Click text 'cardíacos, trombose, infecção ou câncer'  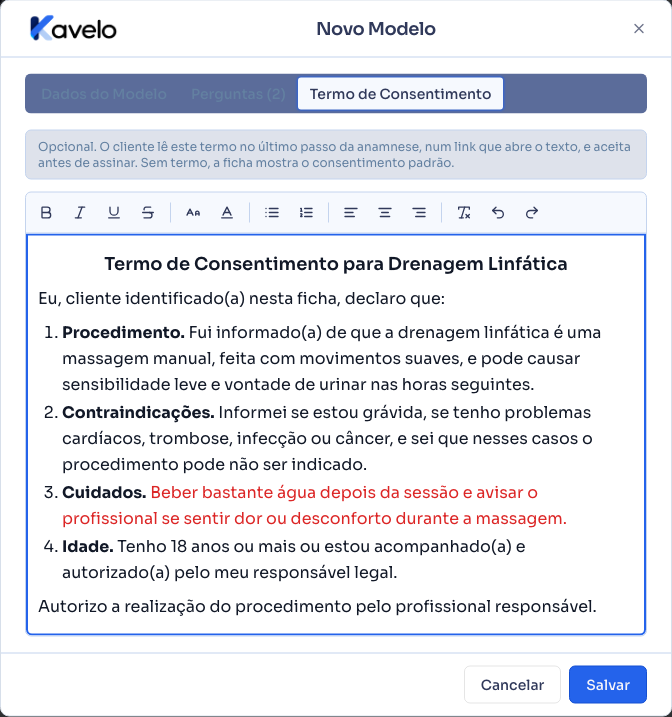(228, 439)
